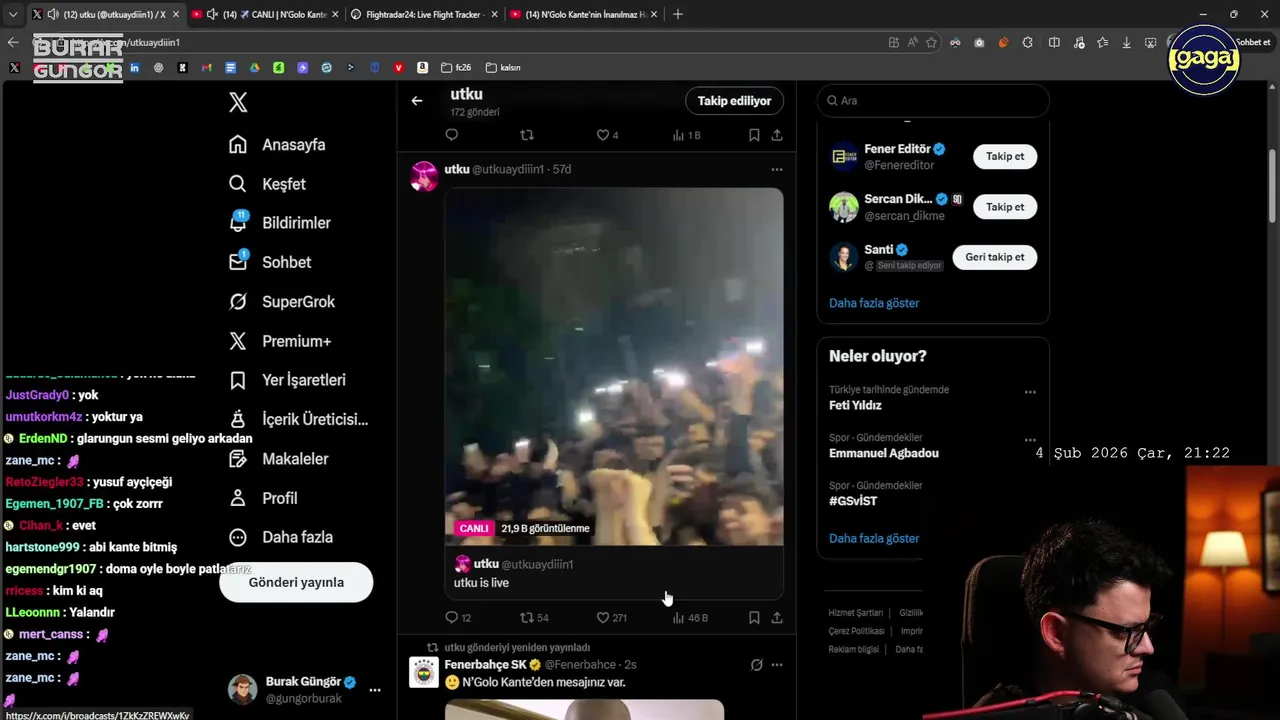
Task: Reply to the top post above utku's video
Action: click(452, 135)
